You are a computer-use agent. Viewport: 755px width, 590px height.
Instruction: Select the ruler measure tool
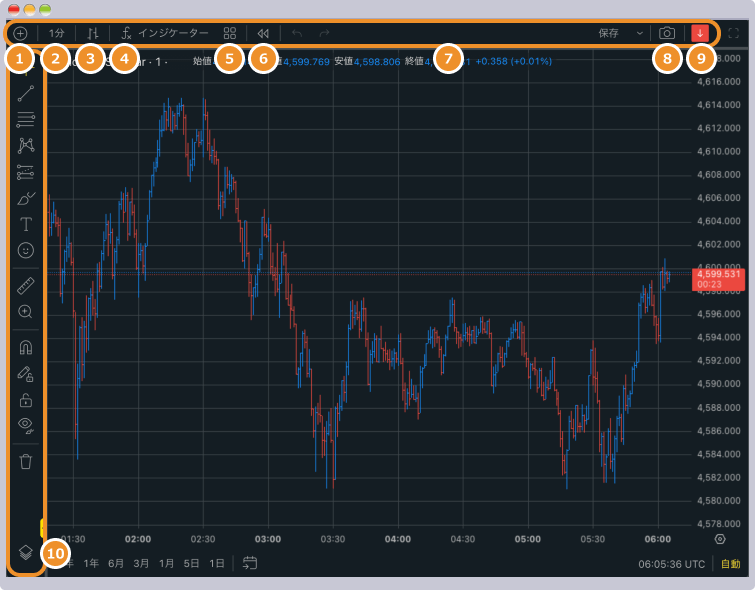[x=26, y=286]
